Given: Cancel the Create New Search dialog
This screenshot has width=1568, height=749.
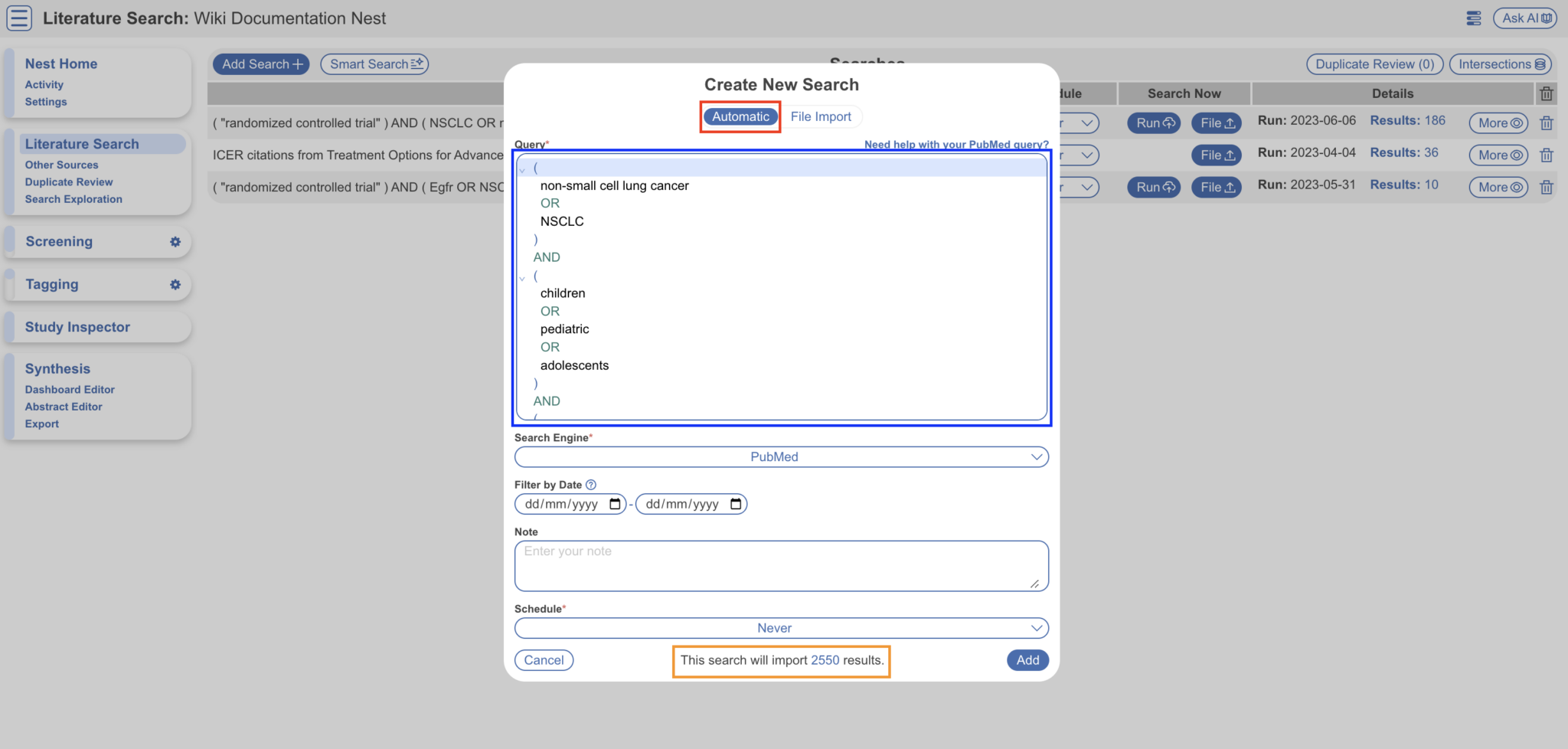Looking at the screenshot, I should tap(544, 659).
